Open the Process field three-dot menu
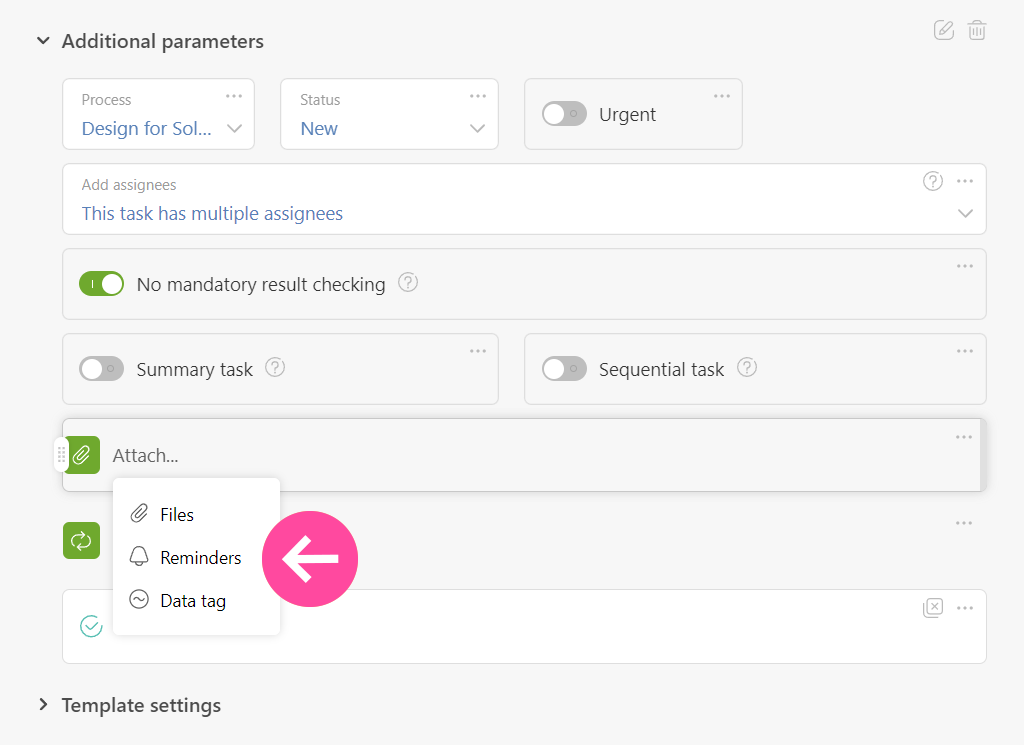 coord(234,96)
